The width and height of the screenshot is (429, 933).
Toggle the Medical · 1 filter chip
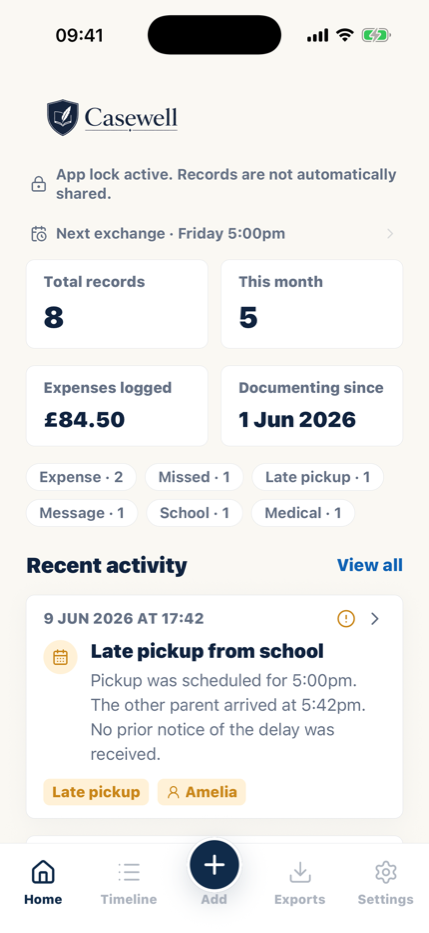click(303, 513)
